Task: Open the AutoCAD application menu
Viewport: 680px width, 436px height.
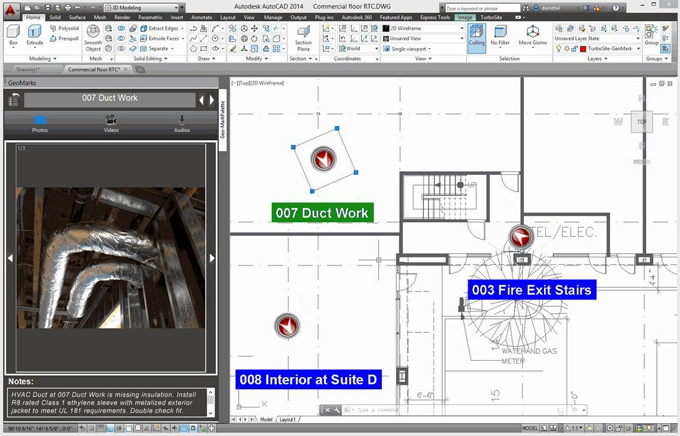Action: 10,10
